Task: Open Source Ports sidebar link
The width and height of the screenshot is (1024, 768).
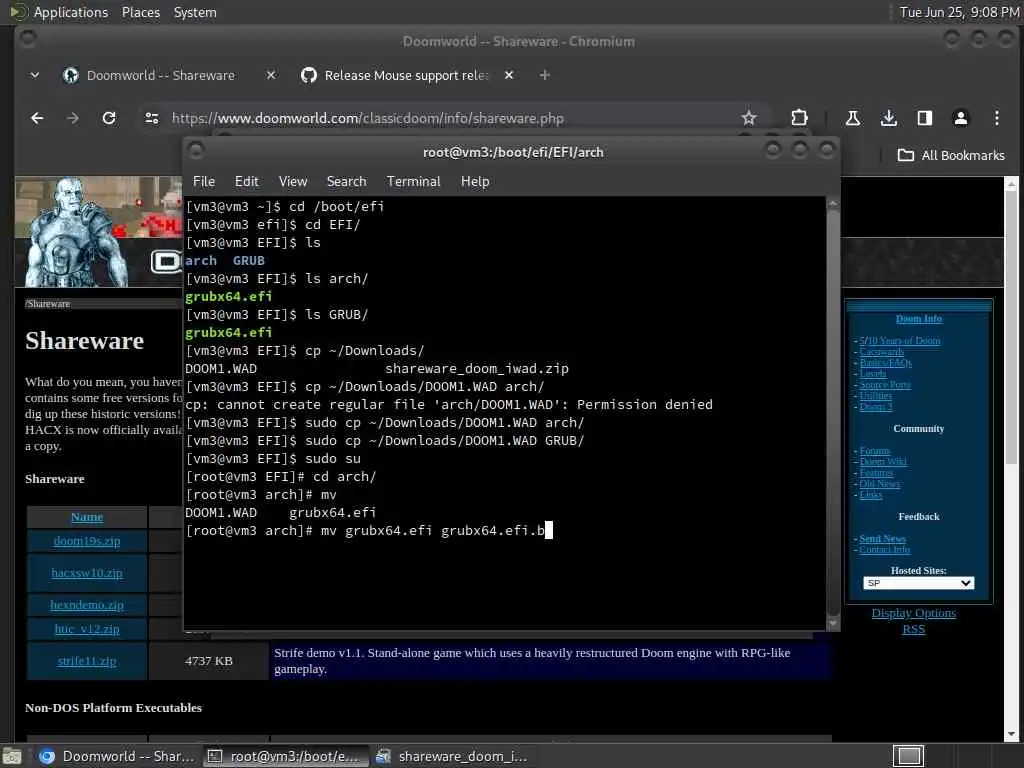Action: pyautogui.click(x=885, y=385)
